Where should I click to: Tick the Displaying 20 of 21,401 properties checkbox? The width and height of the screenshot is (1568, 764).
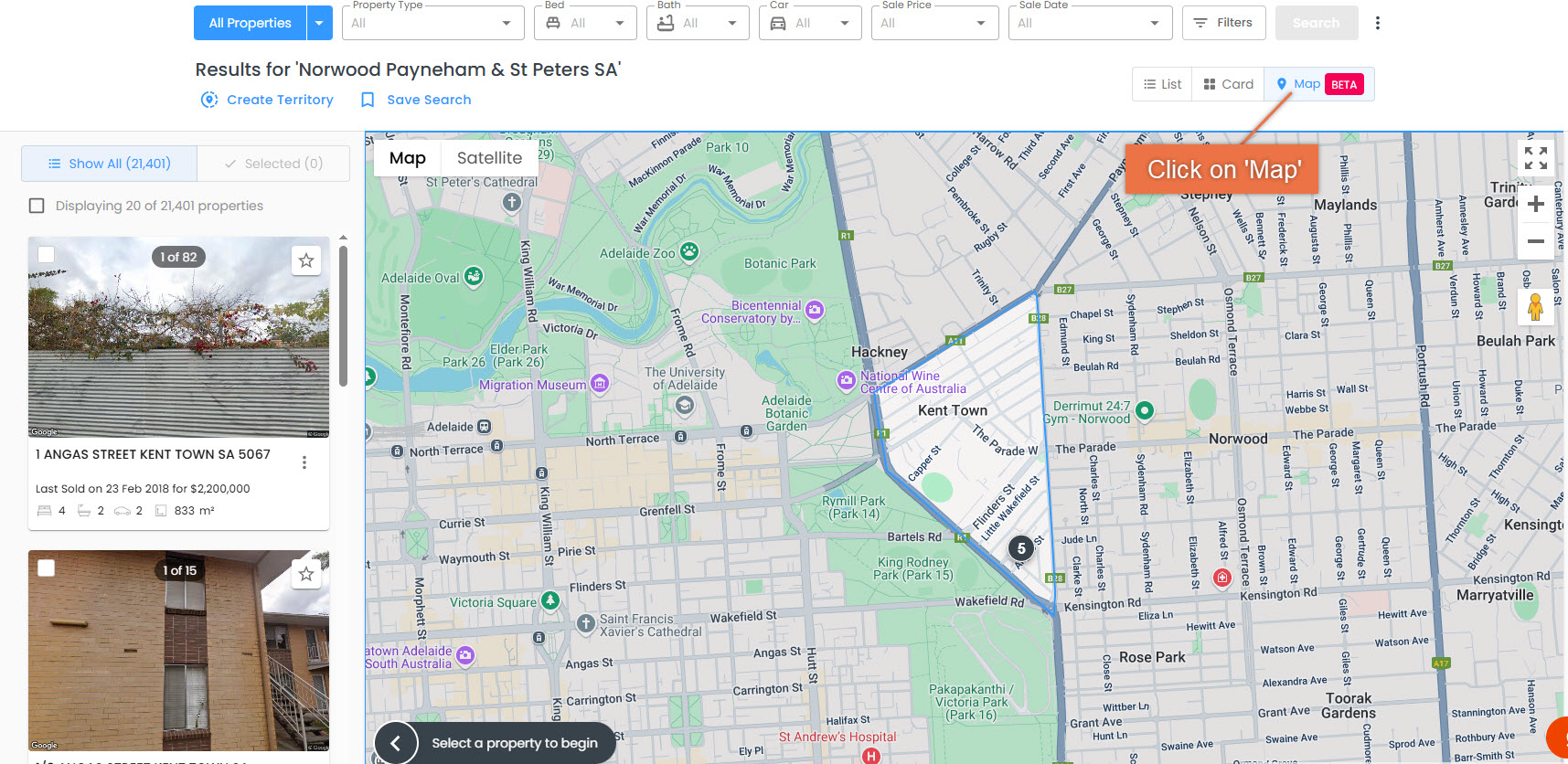(37, 206)
